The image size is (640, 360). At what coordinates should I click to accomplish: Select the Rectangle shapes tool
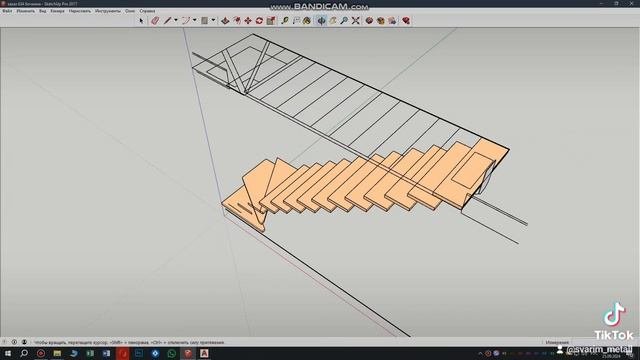click(x=204, y=20)
